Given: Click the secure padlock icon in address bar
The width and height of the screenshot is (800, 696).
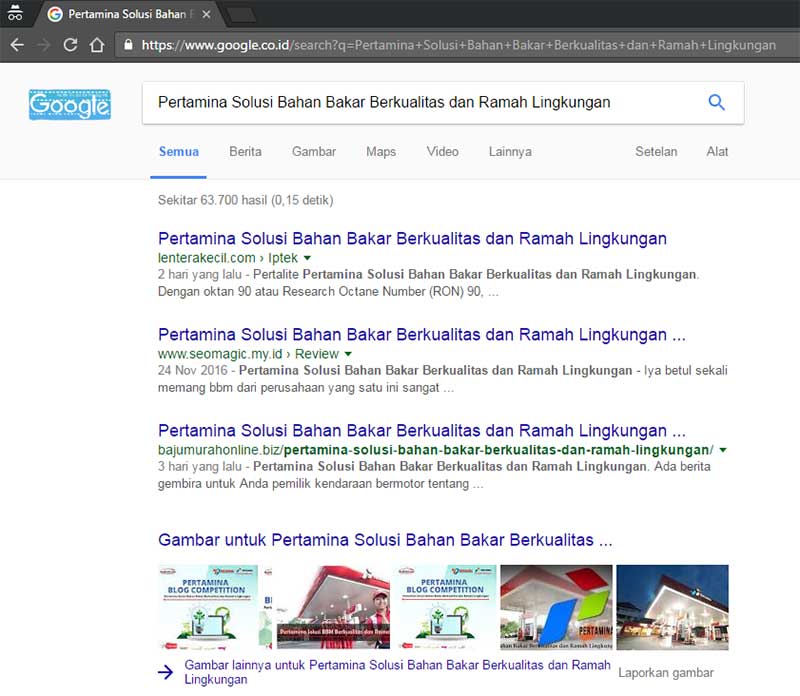Looking at the screenshot, I should point(129,45).
